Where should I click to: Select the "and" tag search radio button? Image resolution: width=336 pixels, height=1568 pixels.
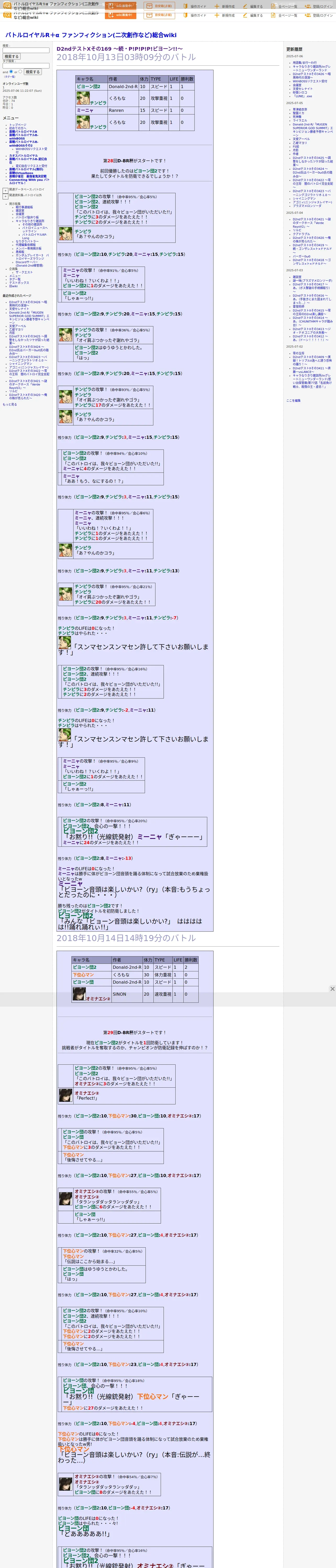[12, 71]
